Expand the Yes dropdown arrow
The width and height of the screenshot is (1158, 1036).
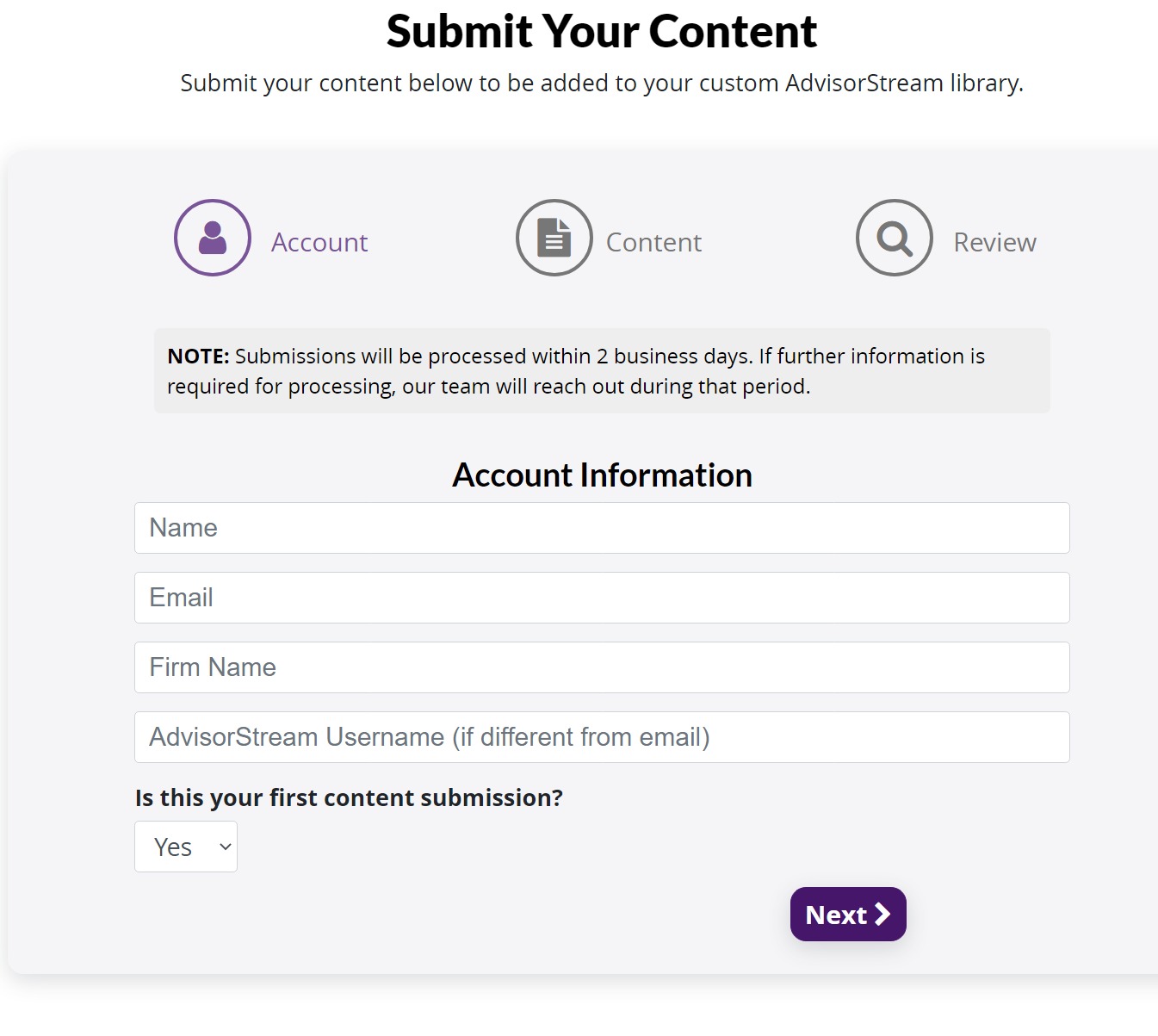point(226,847)
